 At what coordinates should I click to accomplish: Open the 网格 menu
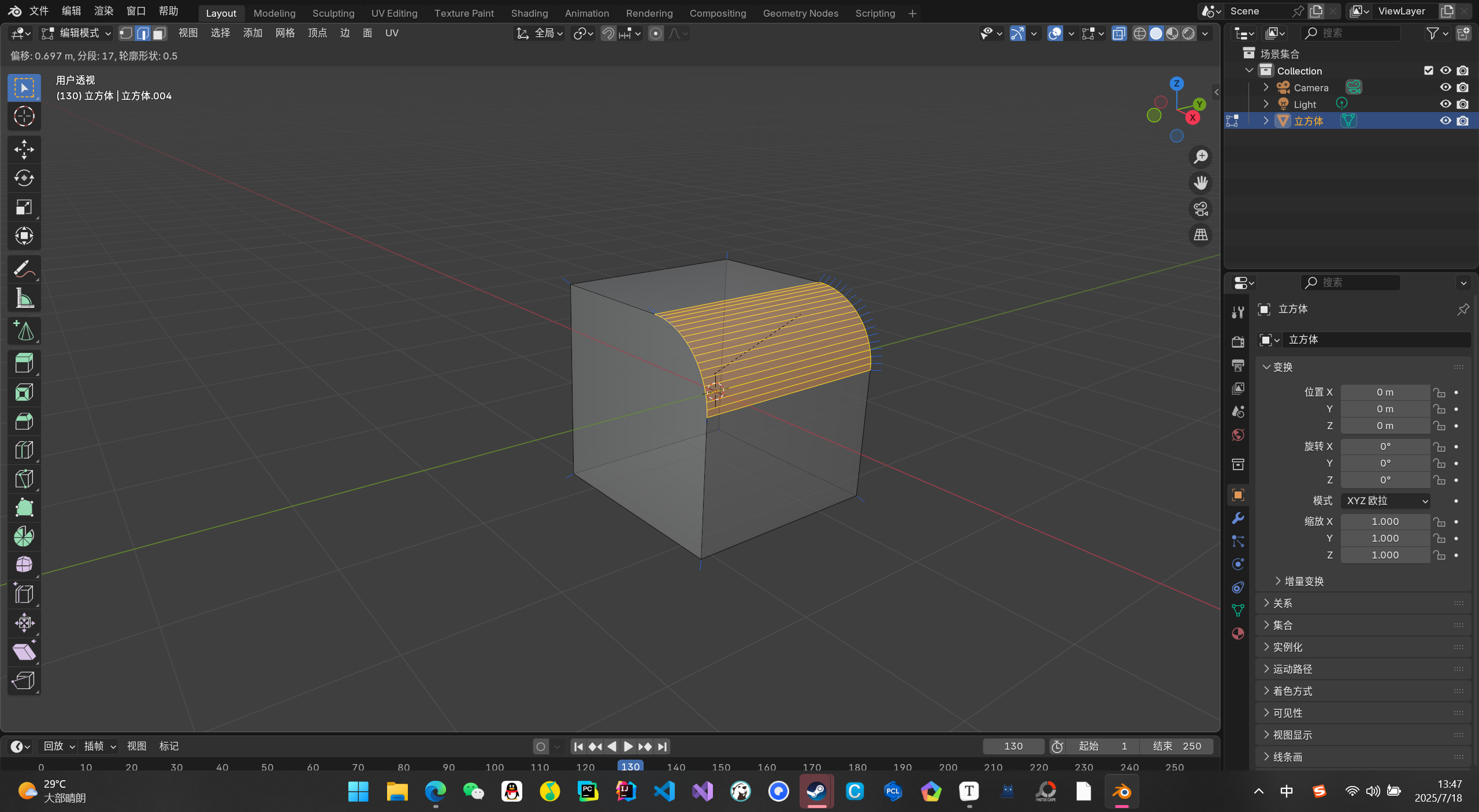285,33
